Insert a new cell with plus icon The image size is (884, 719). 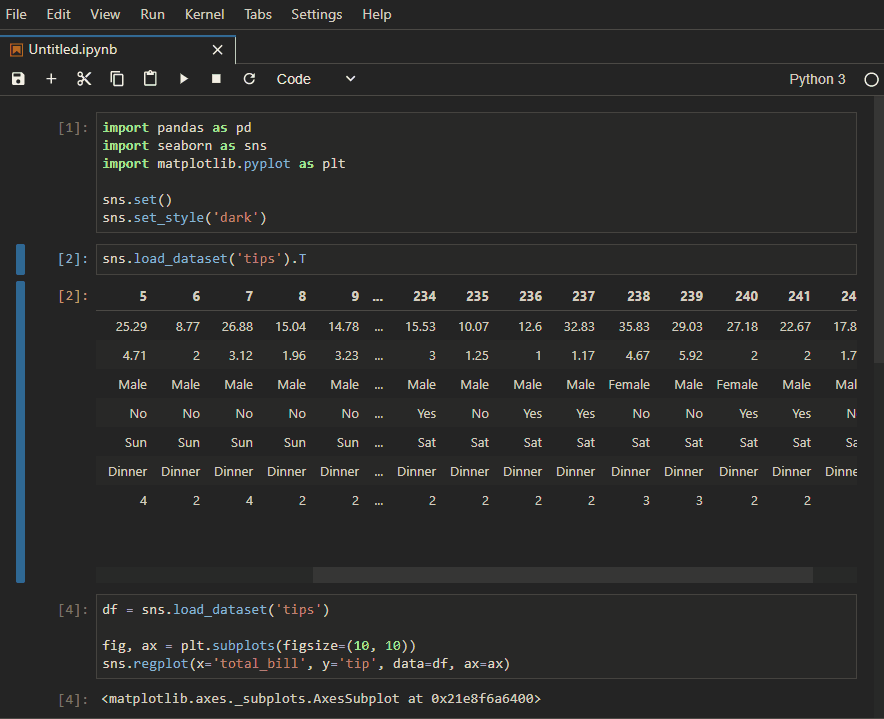point(51,79)
